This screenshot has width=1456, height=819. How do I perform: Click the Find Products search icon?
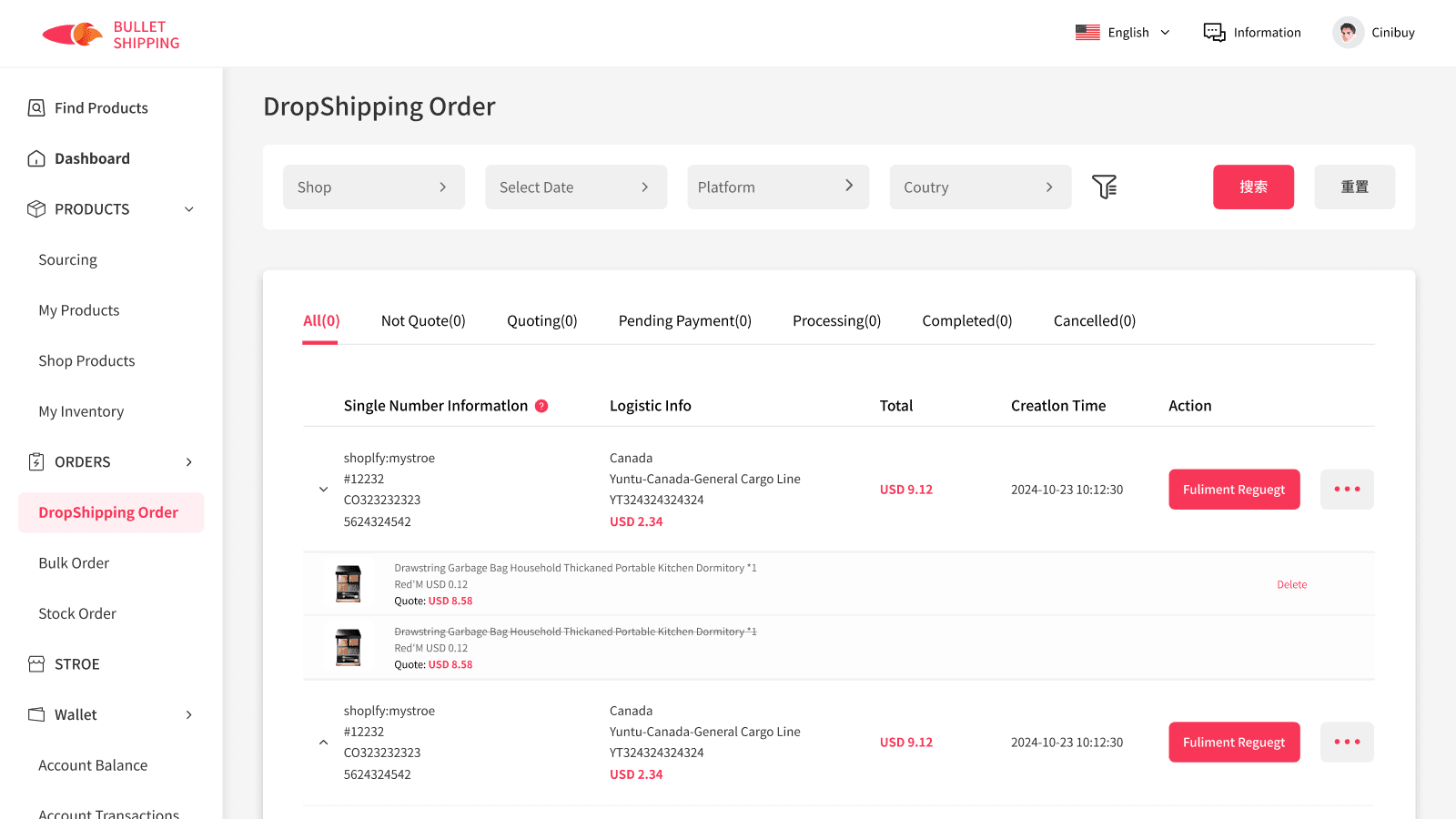(x=36, y=108)
